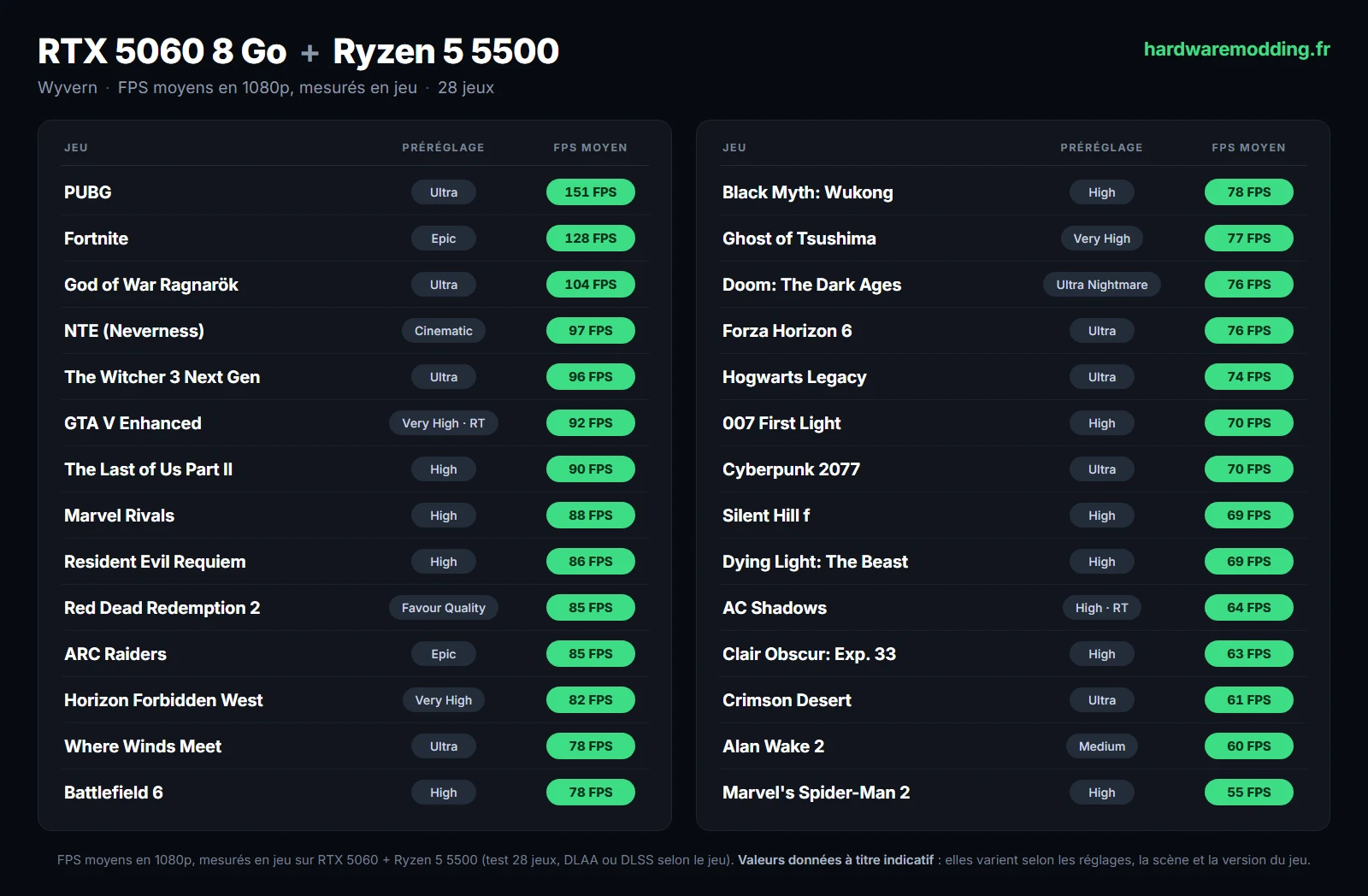Click the 151 FPS badge for PUBG
Screen dimensions: 1368x896
click(x=591, y=192)
